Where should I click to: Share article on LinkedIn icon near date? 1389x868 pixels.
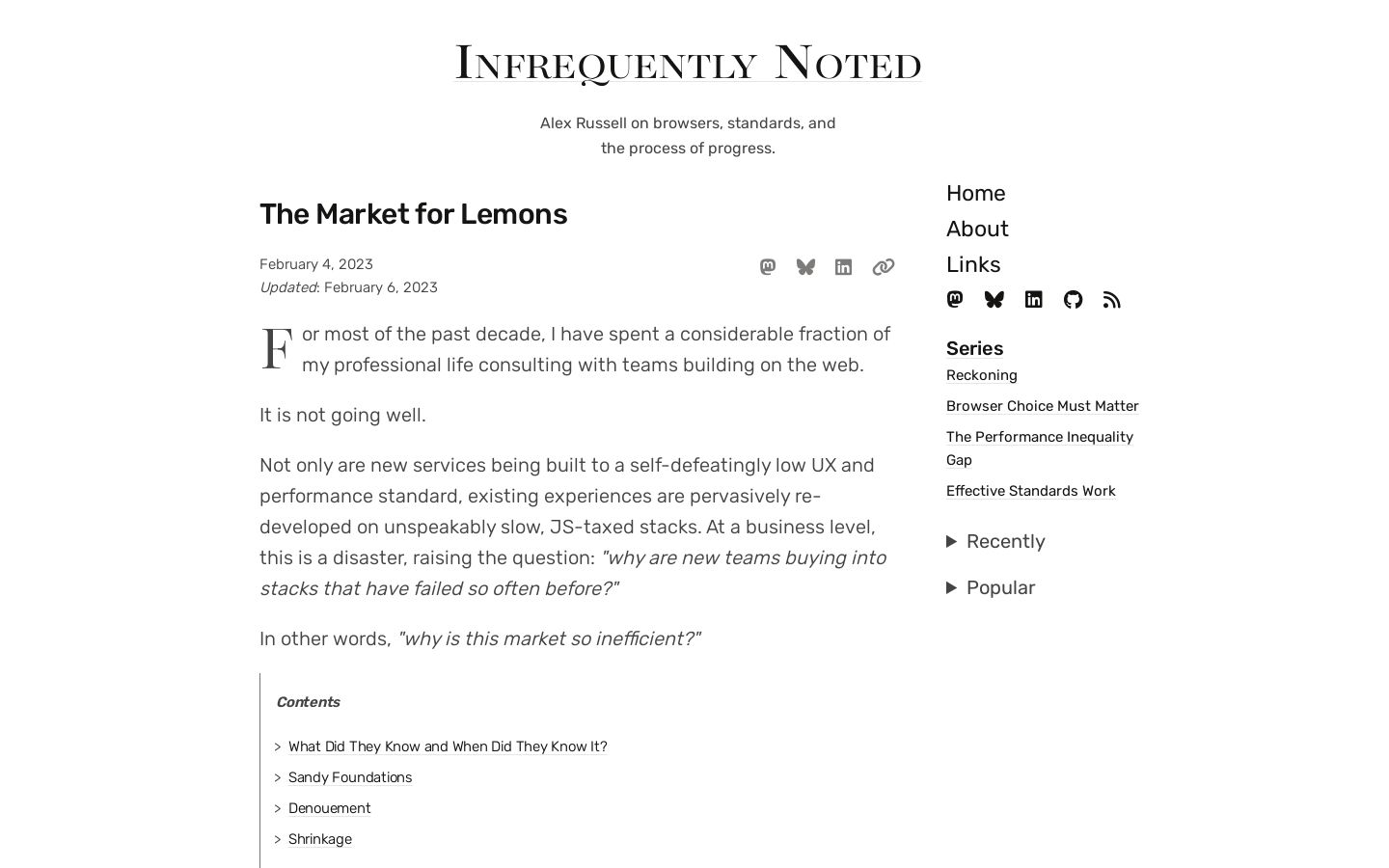(844, 267)
